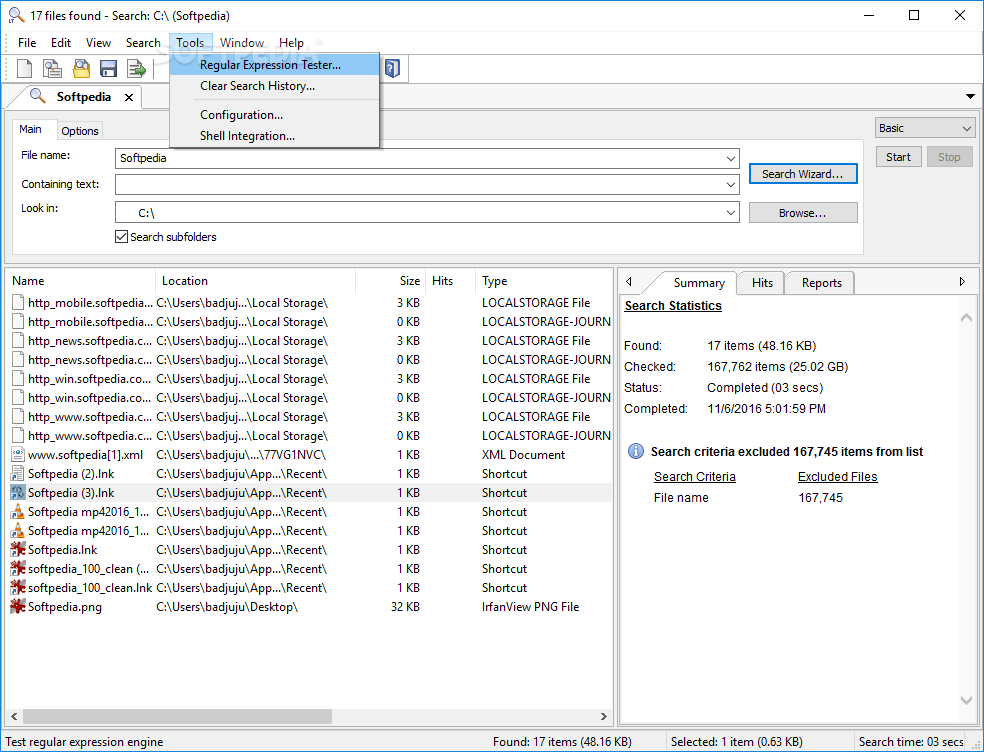This screenshot has height=752, width=984.
Task: Switch to the Reports tab
Action: pyautogui.click(x=821, y=282)
